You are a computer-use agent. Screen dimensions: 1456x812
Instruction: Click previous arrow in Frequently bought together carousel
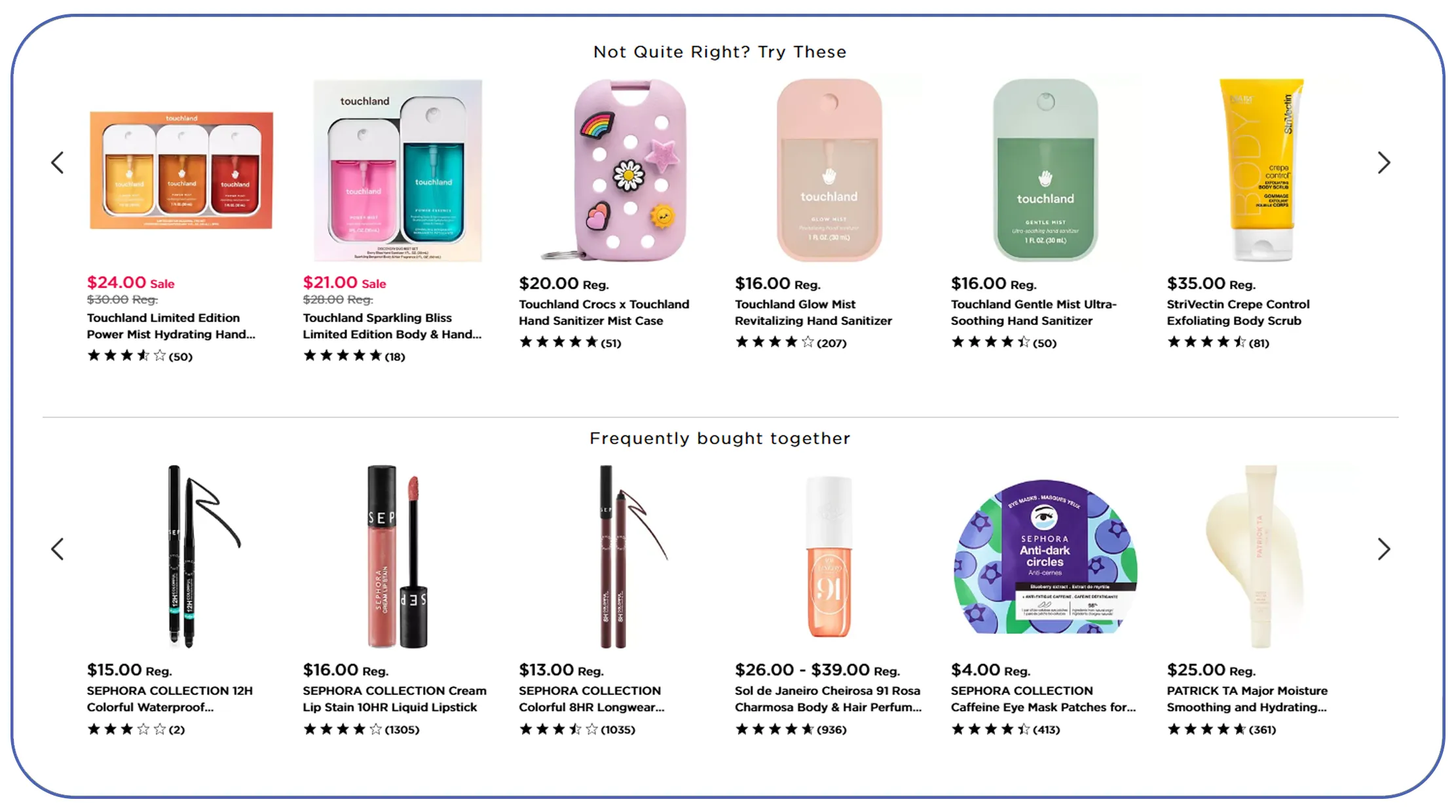(58, 549)
